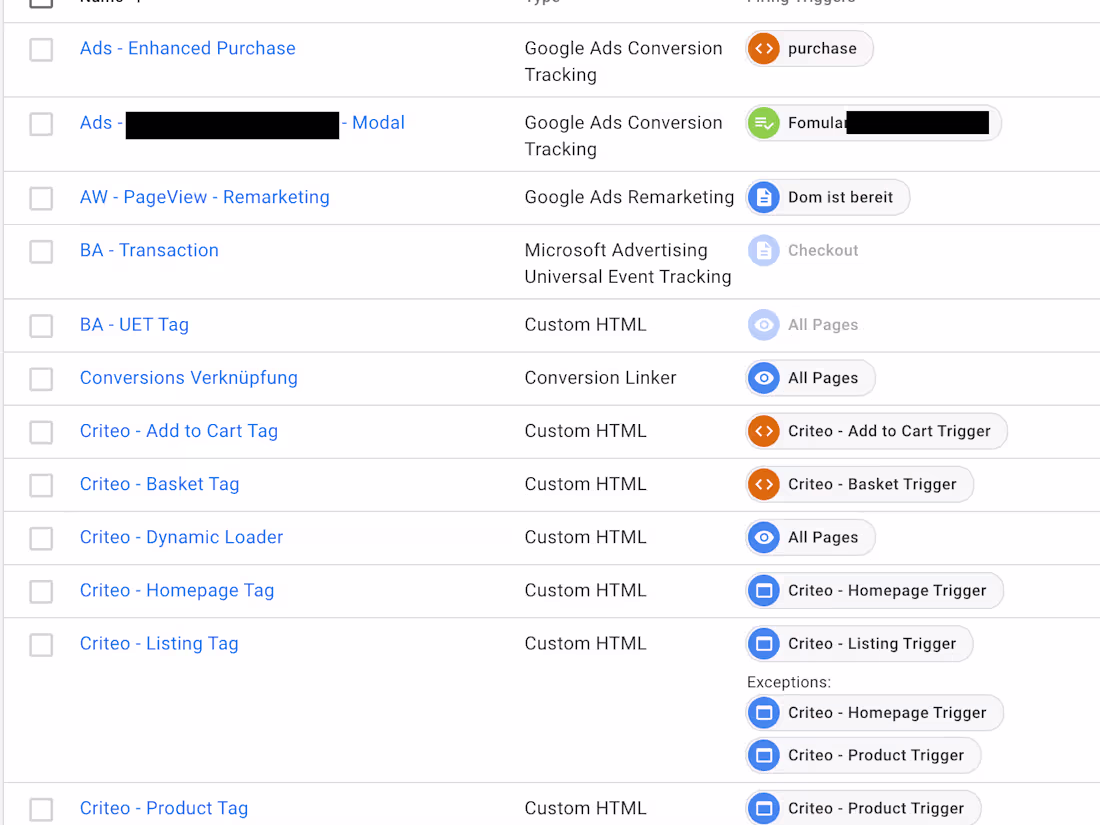Open the AW - PageView - Remarketing tag
Viewport: 1100px width, 825px height.
(204, 197)
